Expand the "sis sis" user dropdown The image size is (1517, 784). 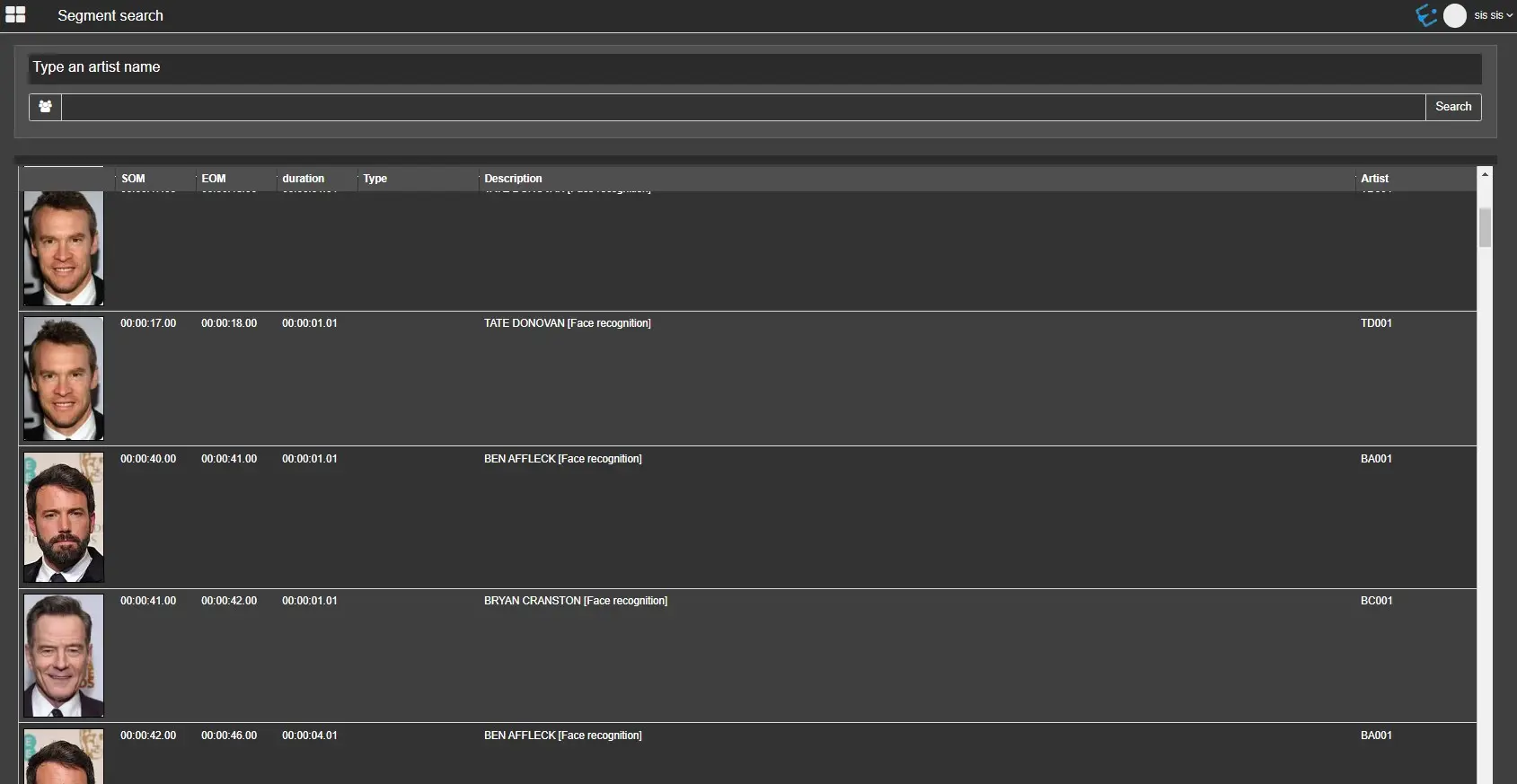point(1493,15)
